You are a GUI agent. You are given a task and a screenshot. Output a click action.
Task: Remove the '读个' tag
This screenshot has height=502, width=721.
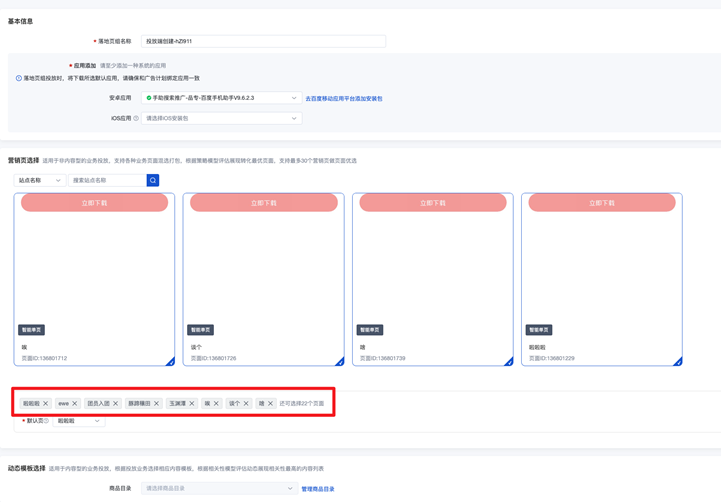(x=246, y=404)
